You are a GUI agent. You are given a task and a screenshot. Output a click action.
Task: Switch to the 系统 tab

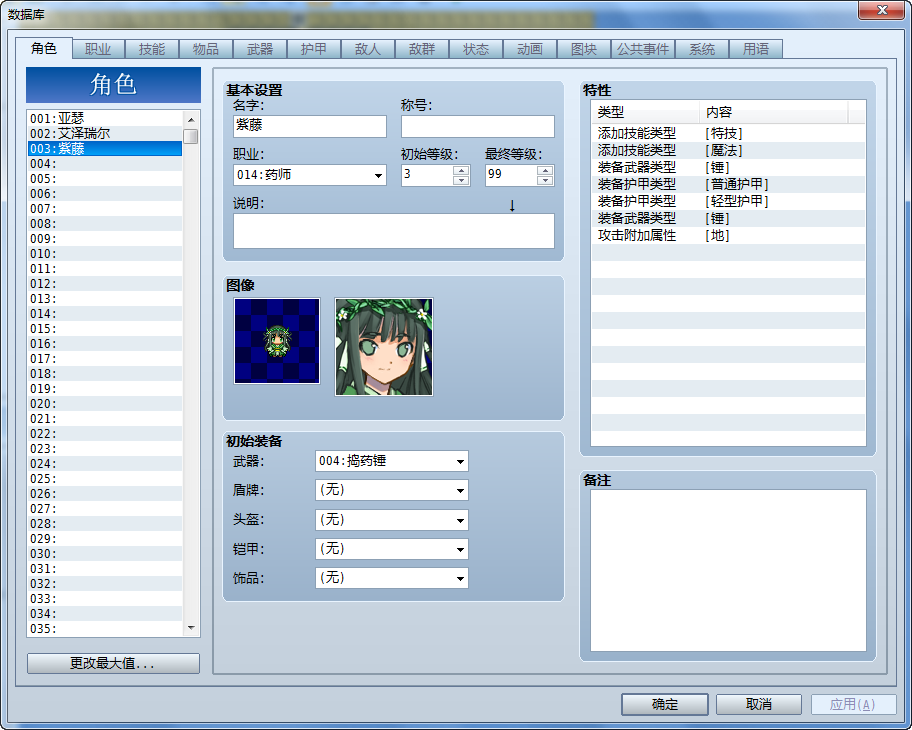coord(702,49)
